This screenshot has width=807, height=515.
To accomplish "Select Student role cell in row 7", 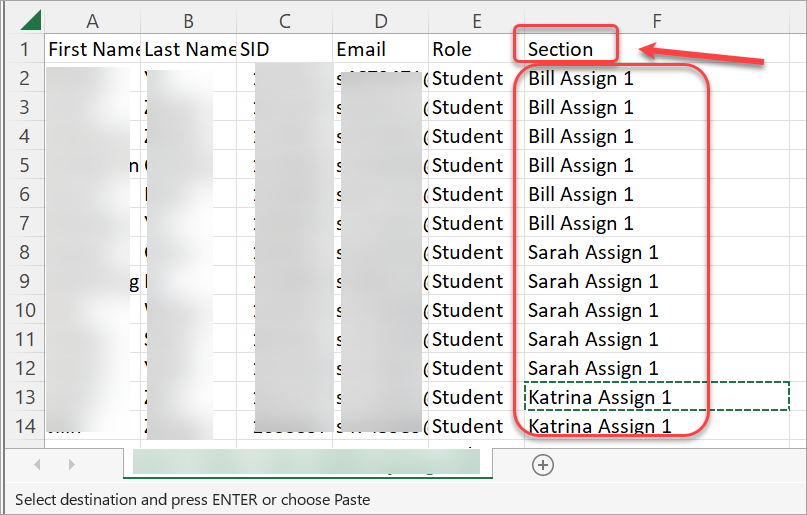I will 477,223.
